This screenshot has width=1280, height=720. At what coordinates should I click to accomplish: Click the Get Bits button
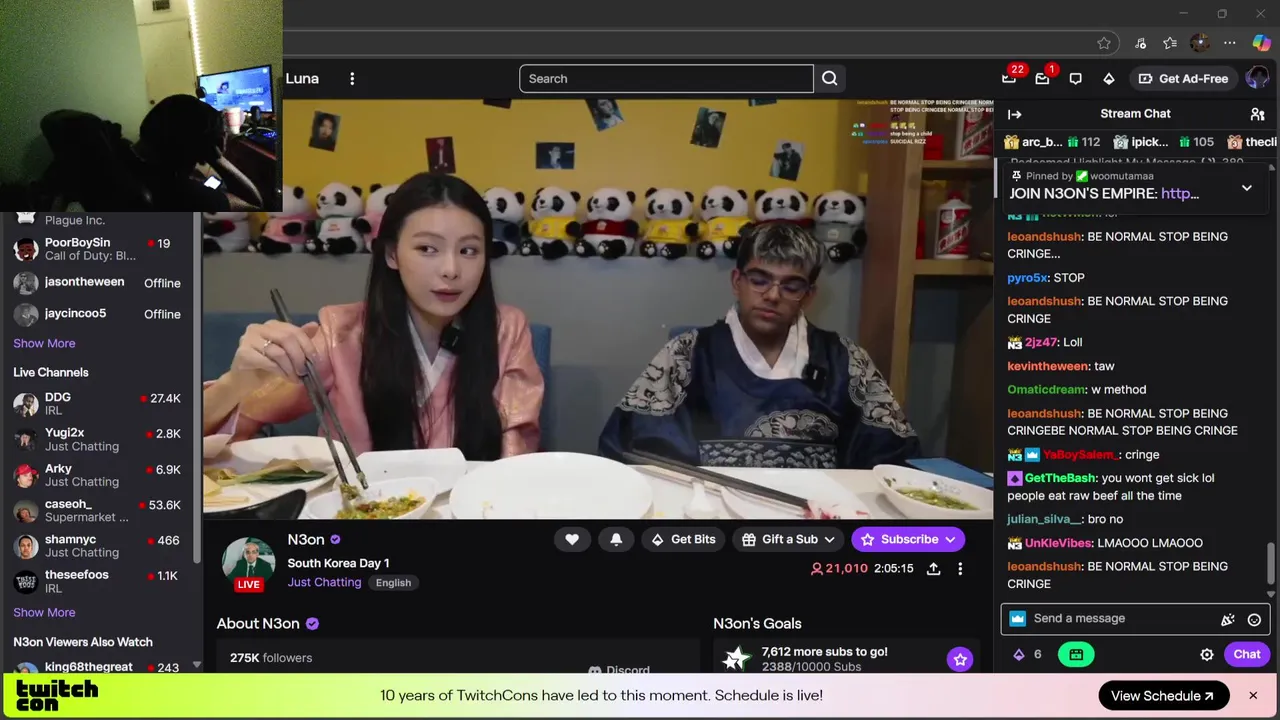(x=683, y=539)
